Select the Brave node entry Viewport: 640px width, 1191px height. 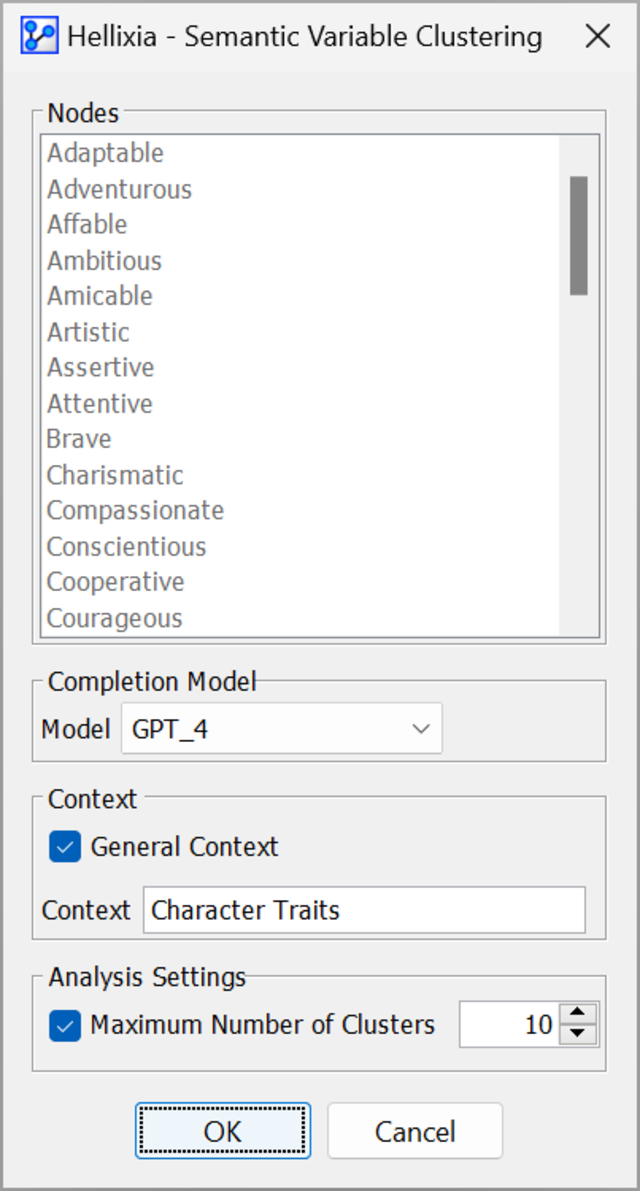79,439
